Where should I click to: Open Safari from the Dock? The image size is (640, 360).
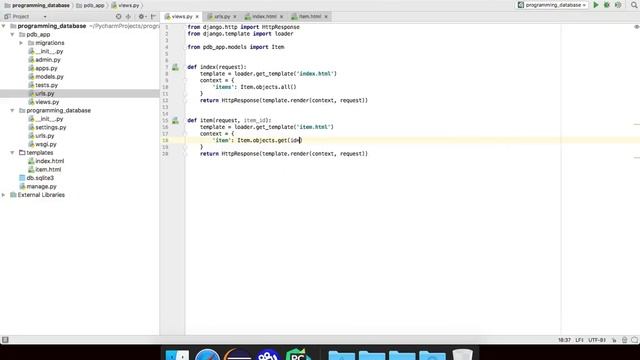point(207,355)
